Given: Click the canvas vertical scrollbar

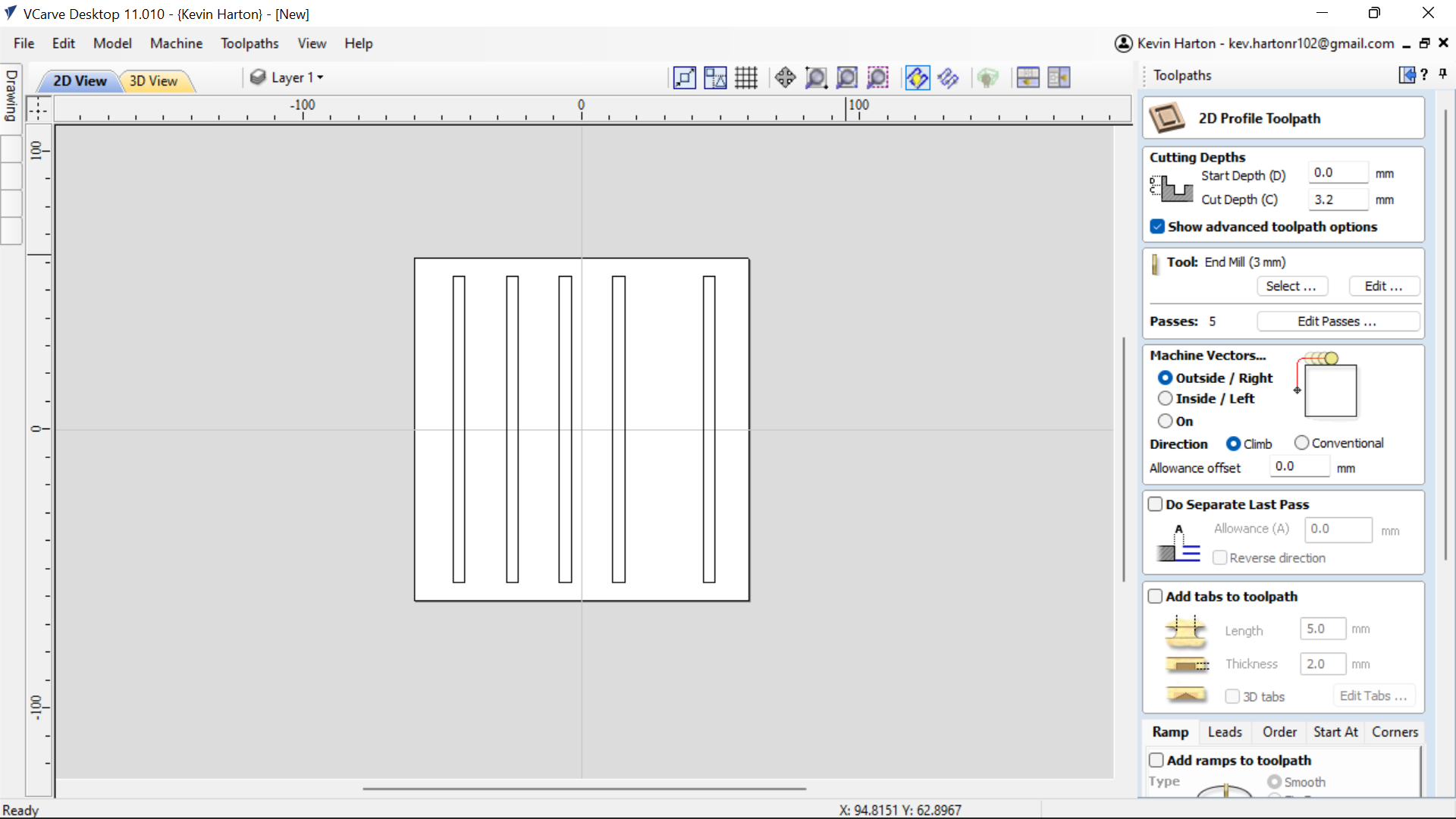Looking at the screenshot, I should (1124, 459).
